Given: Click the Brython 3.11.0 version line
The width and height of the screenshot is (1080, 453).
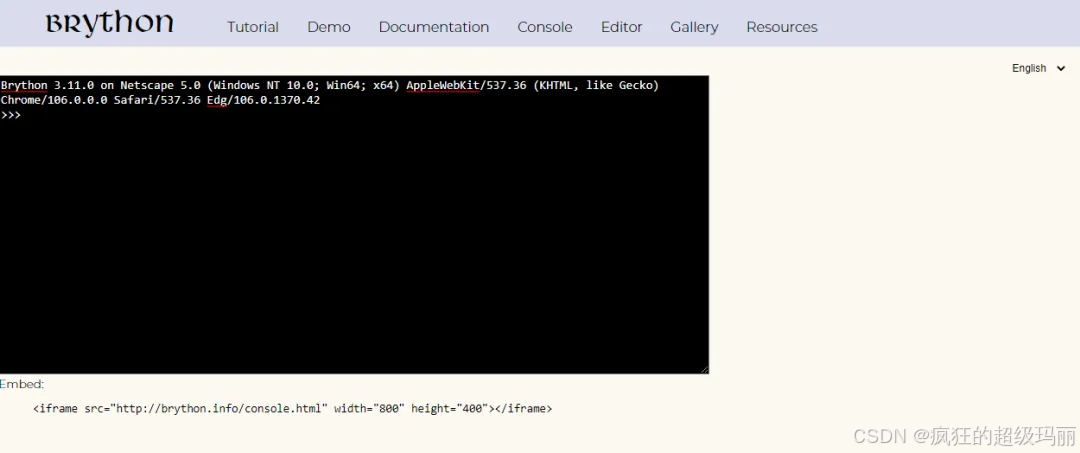Looking at the screenshot, I should (x=330, y=85).
